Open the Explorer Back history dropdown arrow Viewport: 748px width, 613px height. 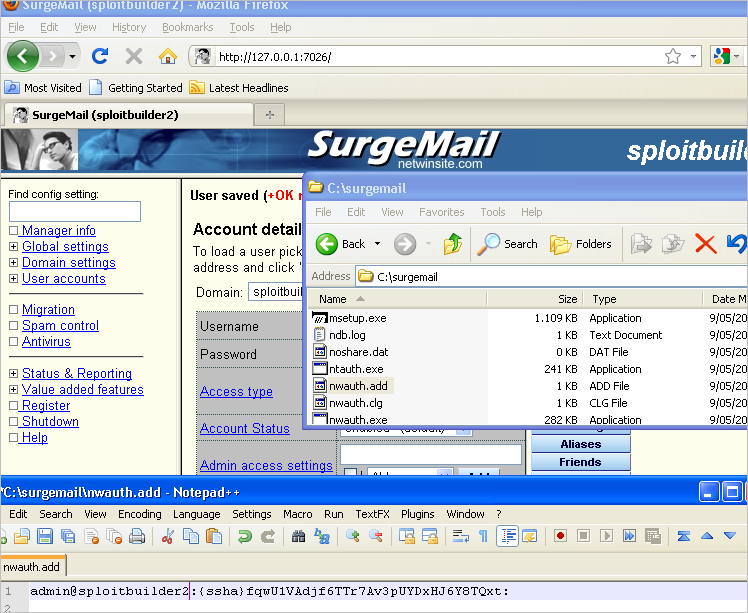(377, 244)
